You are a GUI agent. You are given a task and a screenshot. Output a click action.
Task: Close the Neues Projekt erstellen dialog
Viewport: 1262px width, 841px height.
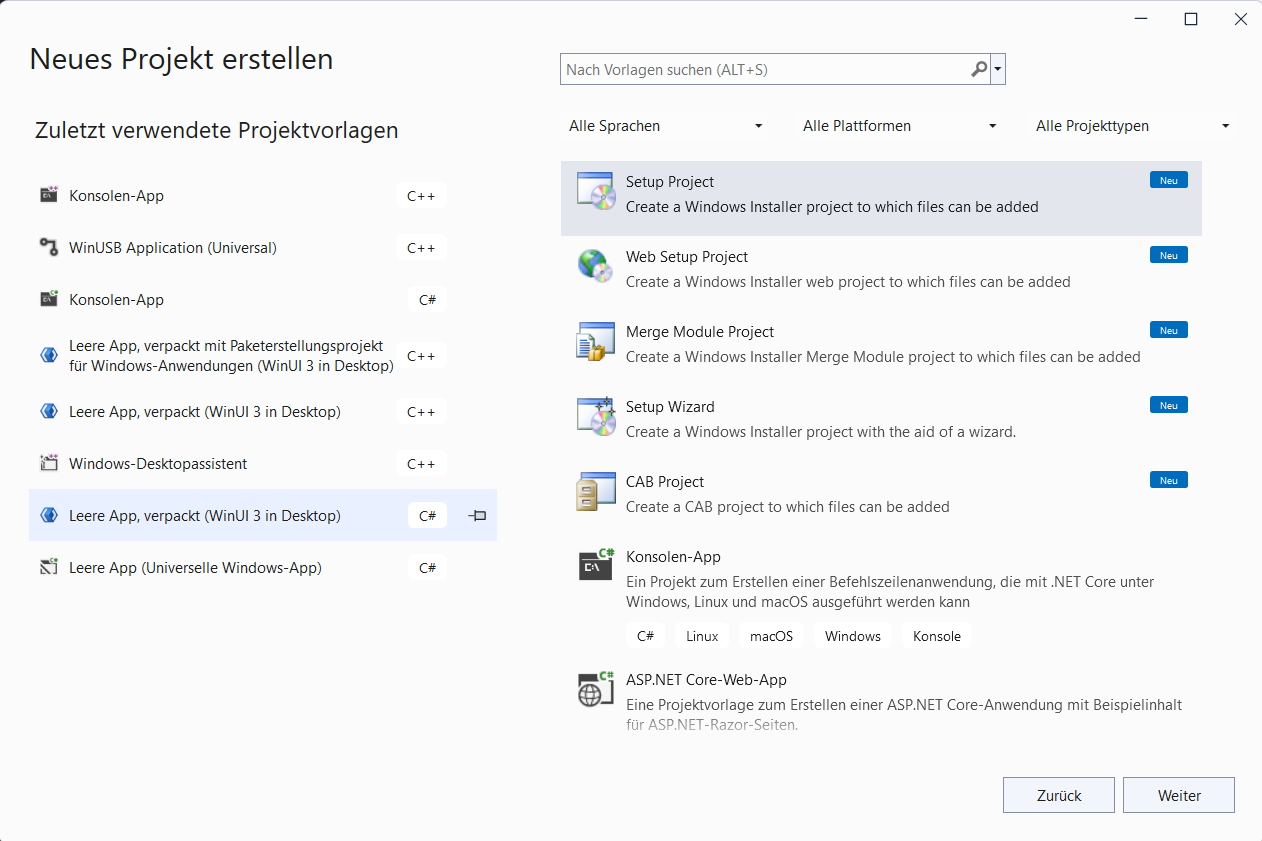1240,19
